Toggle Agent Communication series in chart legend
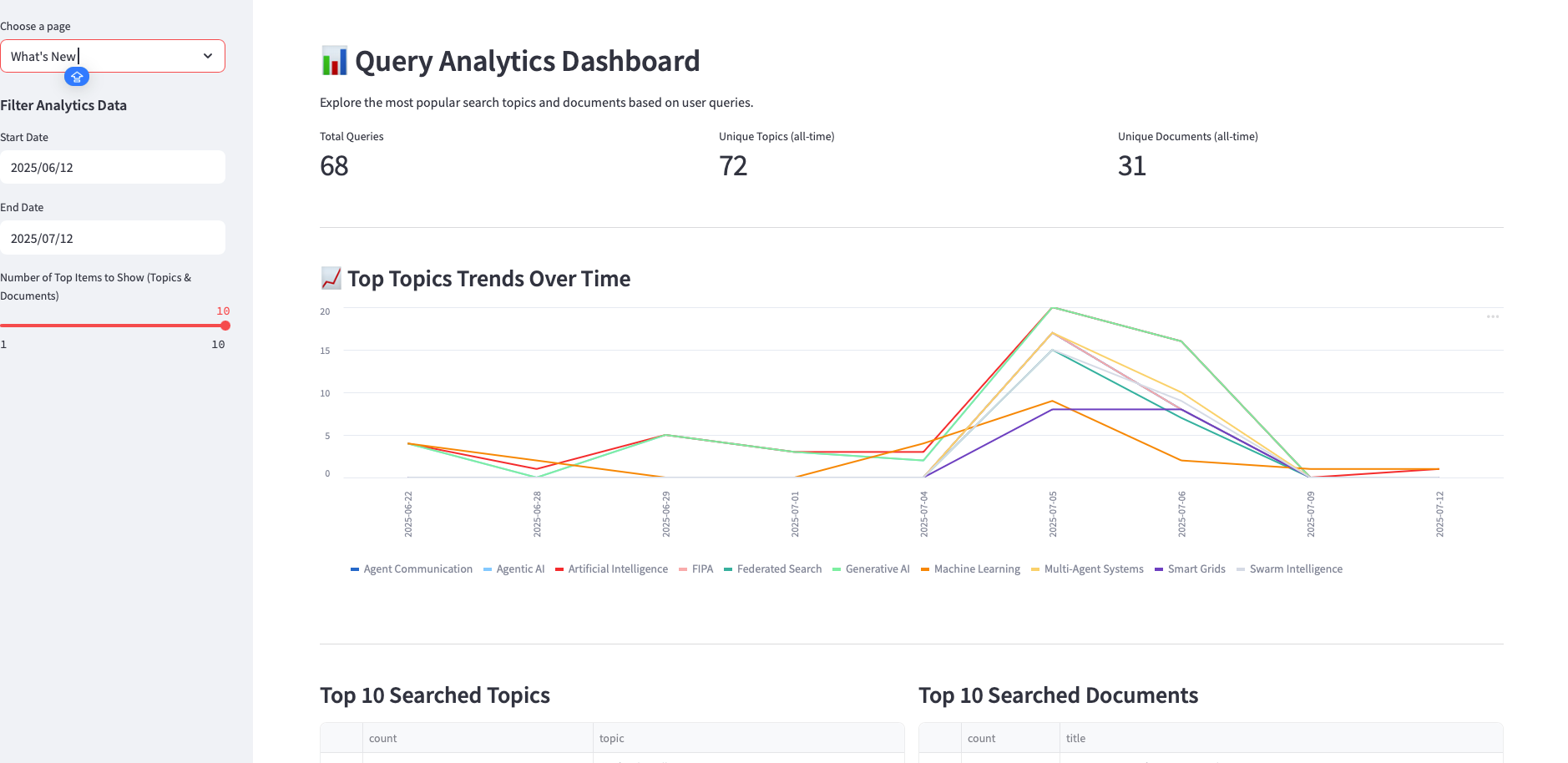This screenshot has width=1568, height=763. coord(412,569)
